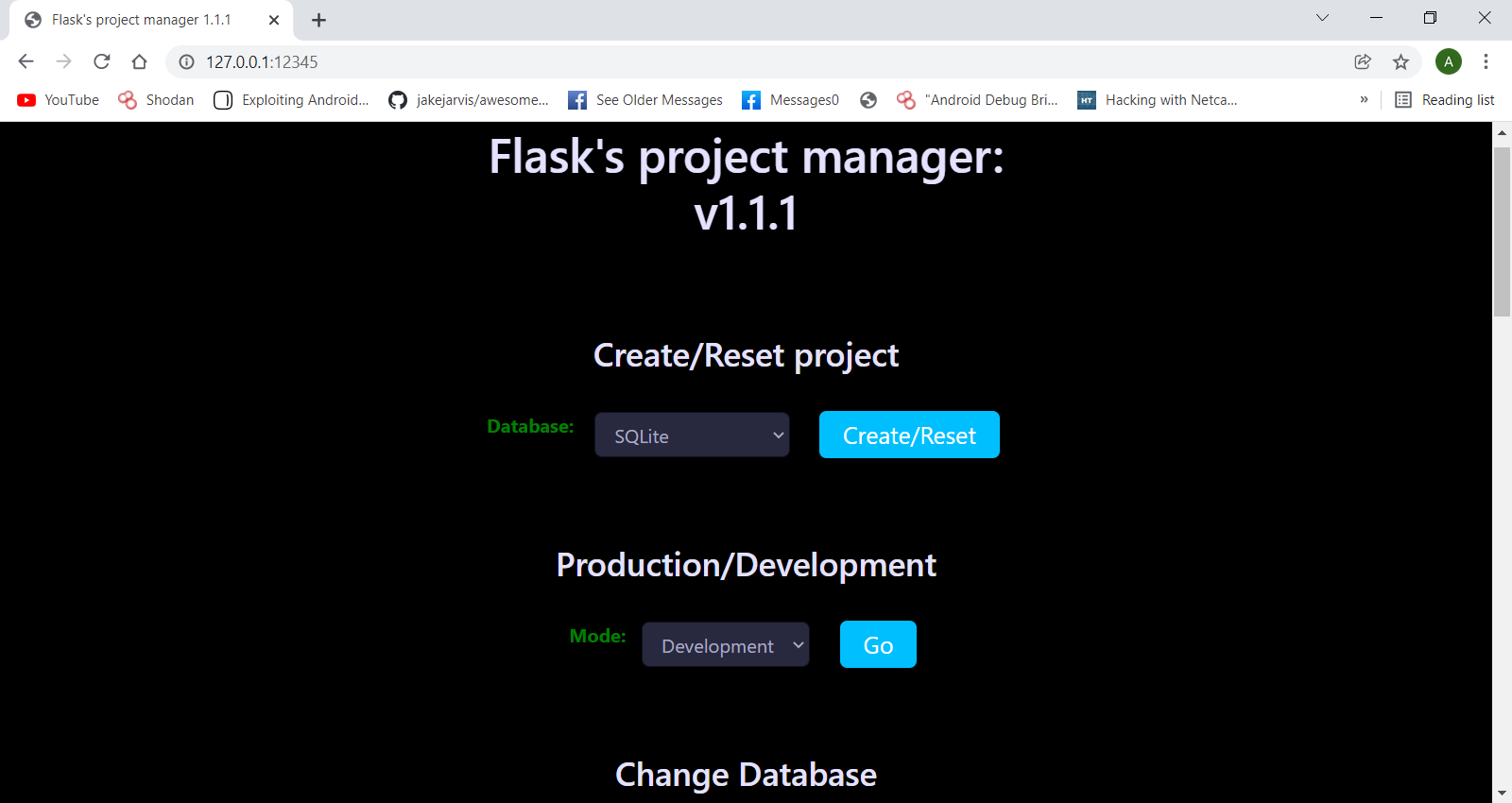1512x803 pixels.
Task: Click the Go button
Action: pyautogui.click(x=878, y=644)
